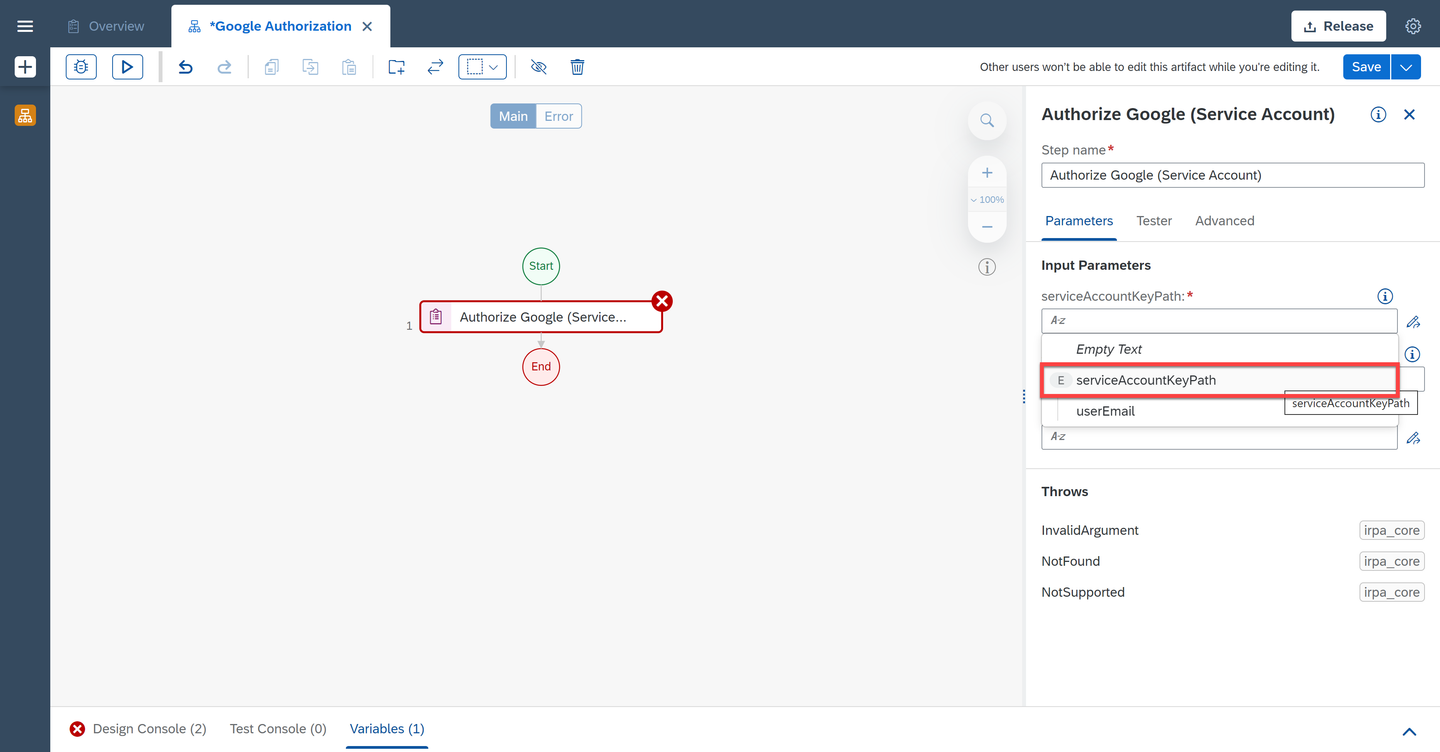The image size is (1440, 752).
Task: Open expression editor for serviceAccountKeyPath
Action: click(x=1413, y=322)
